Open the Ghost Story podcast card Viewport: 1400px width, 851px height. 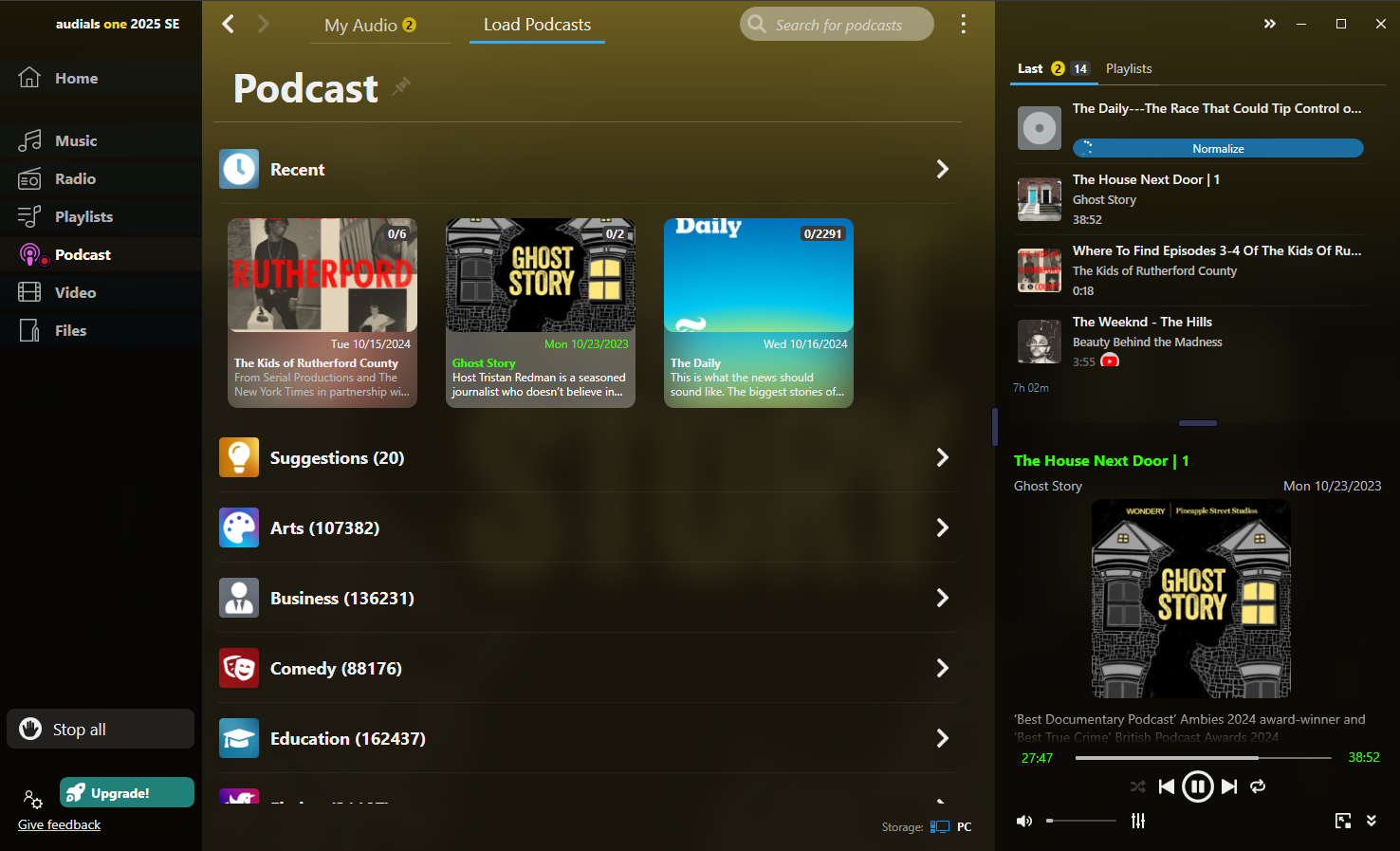(541, 313)
